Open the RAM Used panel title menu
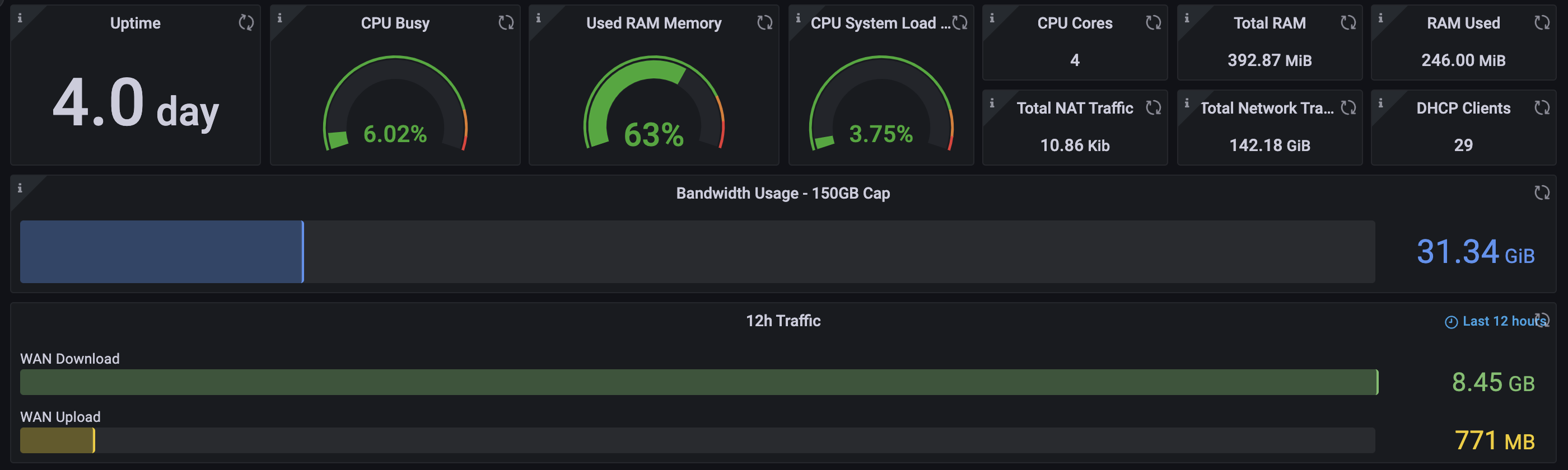The image size is (1568, 470). click(1463, 23)
